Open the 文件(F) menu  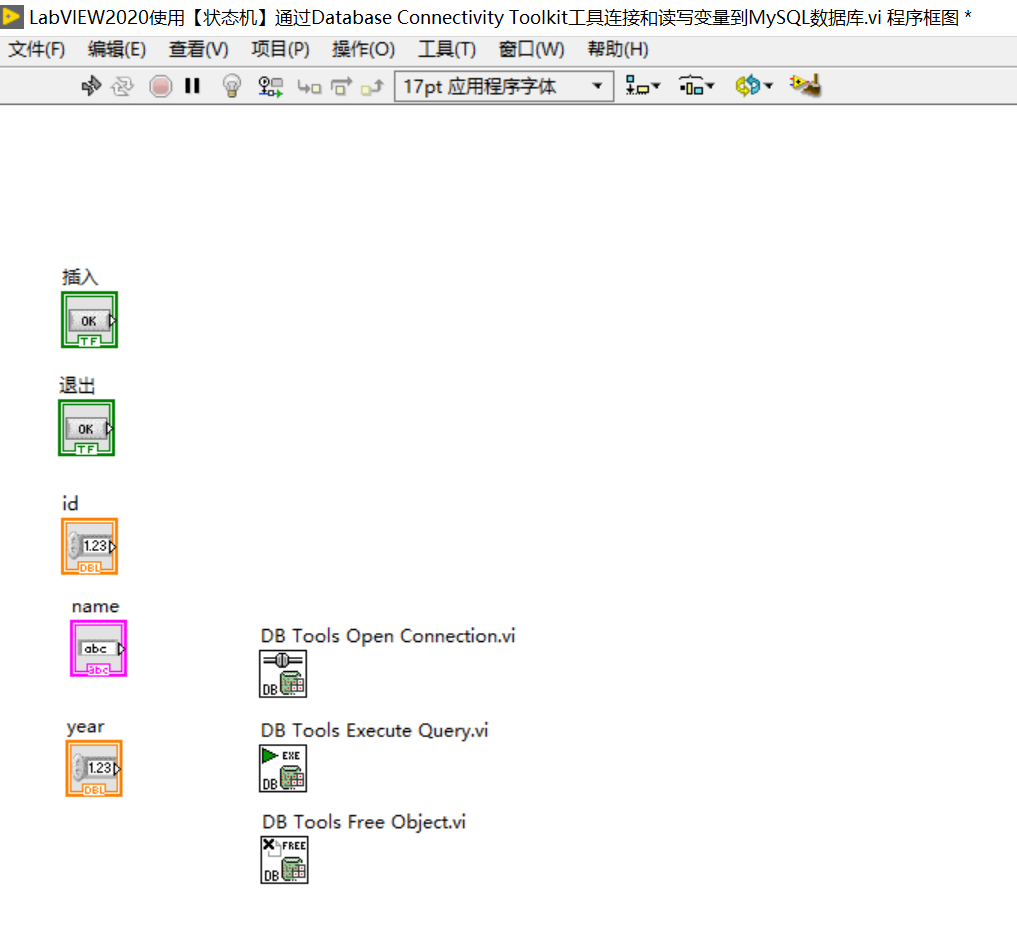(36, 49)
